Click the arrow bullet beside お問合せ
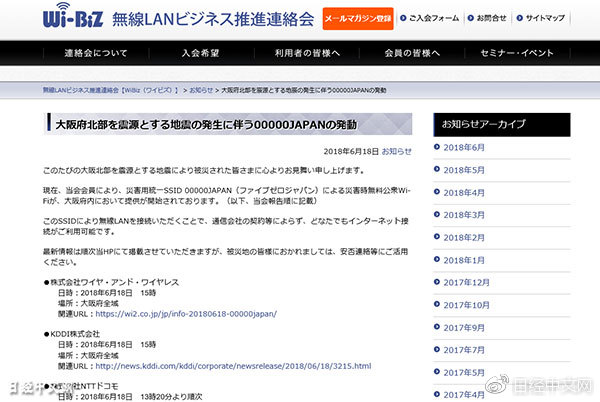This screenshot has height=402, width=600. 471,18
